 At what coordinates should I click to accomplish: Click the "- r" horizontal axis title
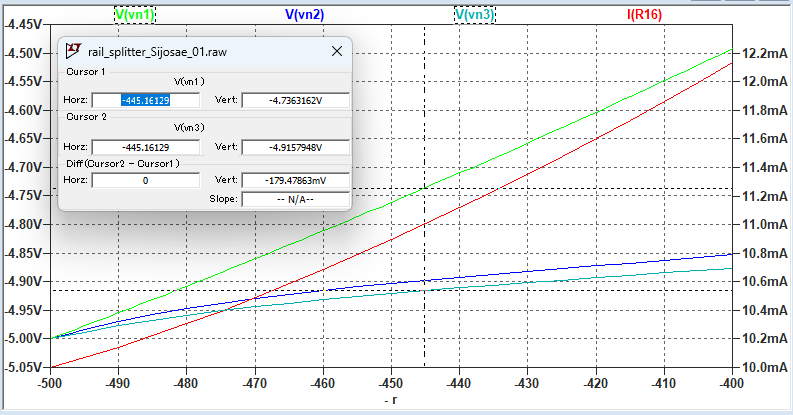pyautogui.click(x=392, y=400)
